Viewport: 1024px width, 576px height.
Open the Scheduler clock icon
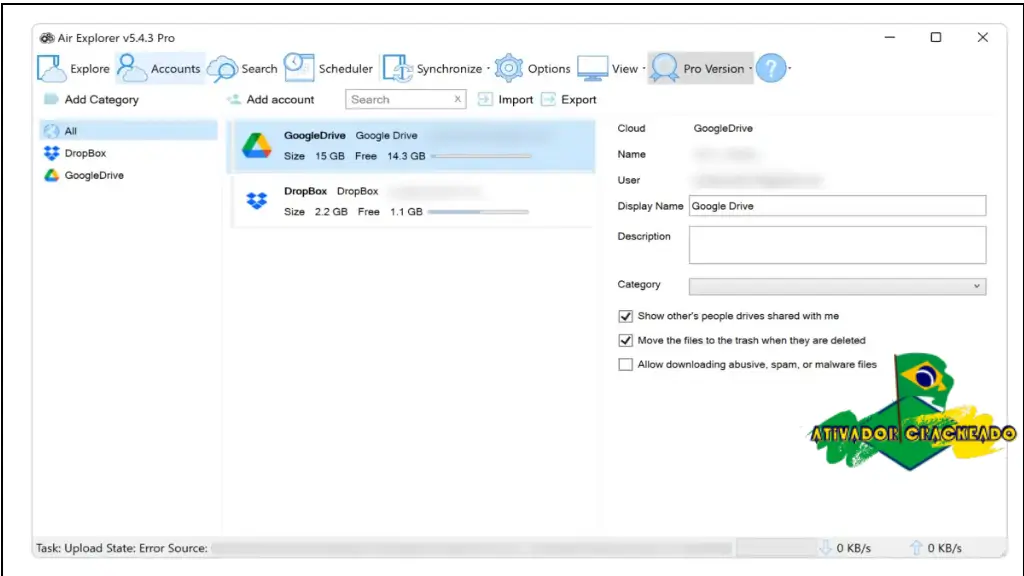click(x=299, y=68)
